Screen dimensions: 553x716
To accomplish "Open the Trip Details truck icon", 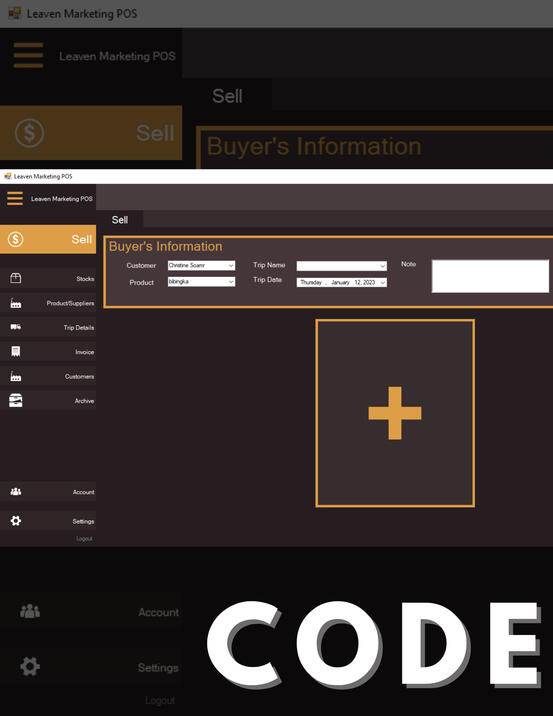I will point(16,327).
